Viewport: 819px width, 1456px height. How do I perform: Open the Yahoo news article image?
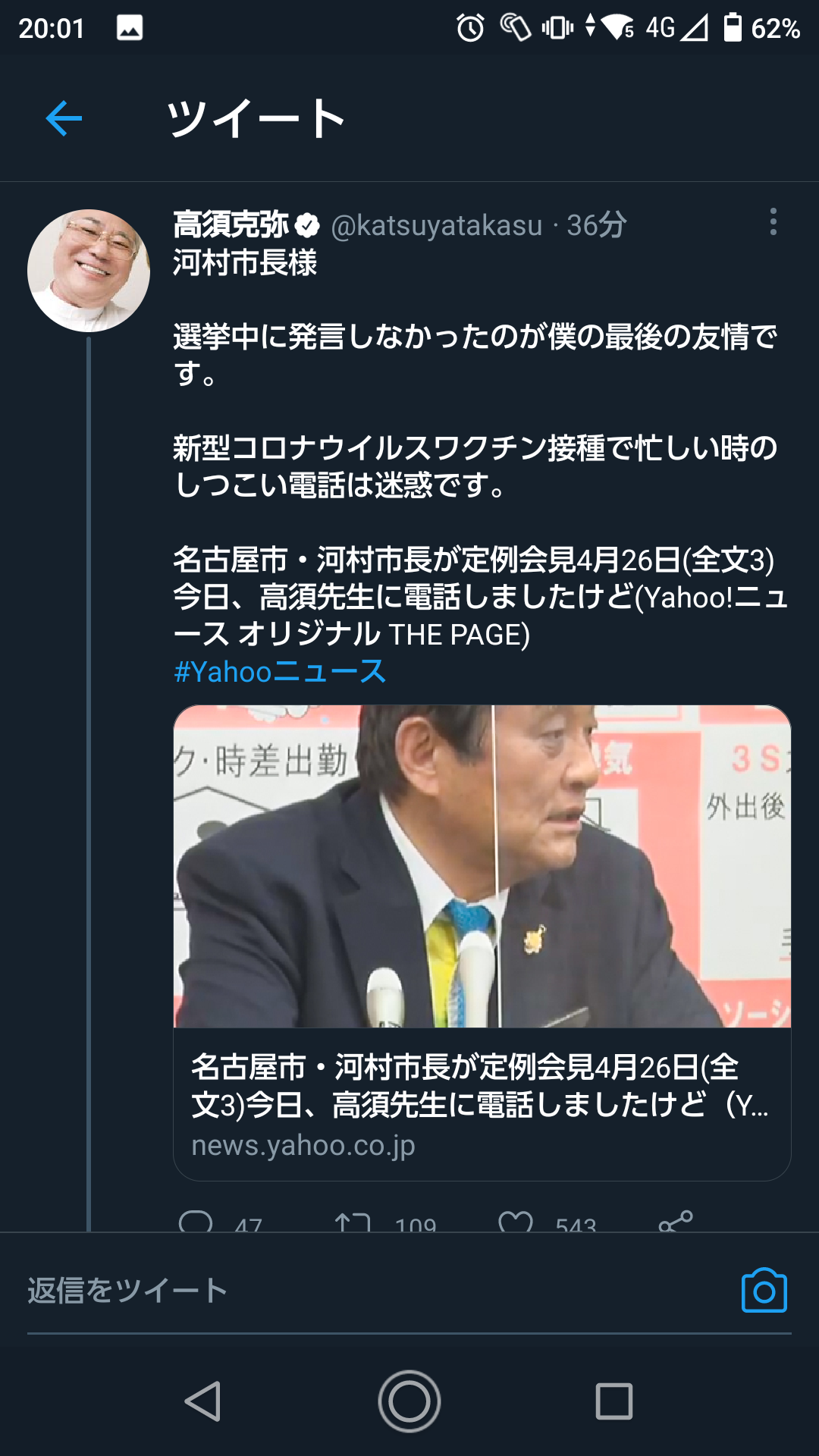[482, 866]
